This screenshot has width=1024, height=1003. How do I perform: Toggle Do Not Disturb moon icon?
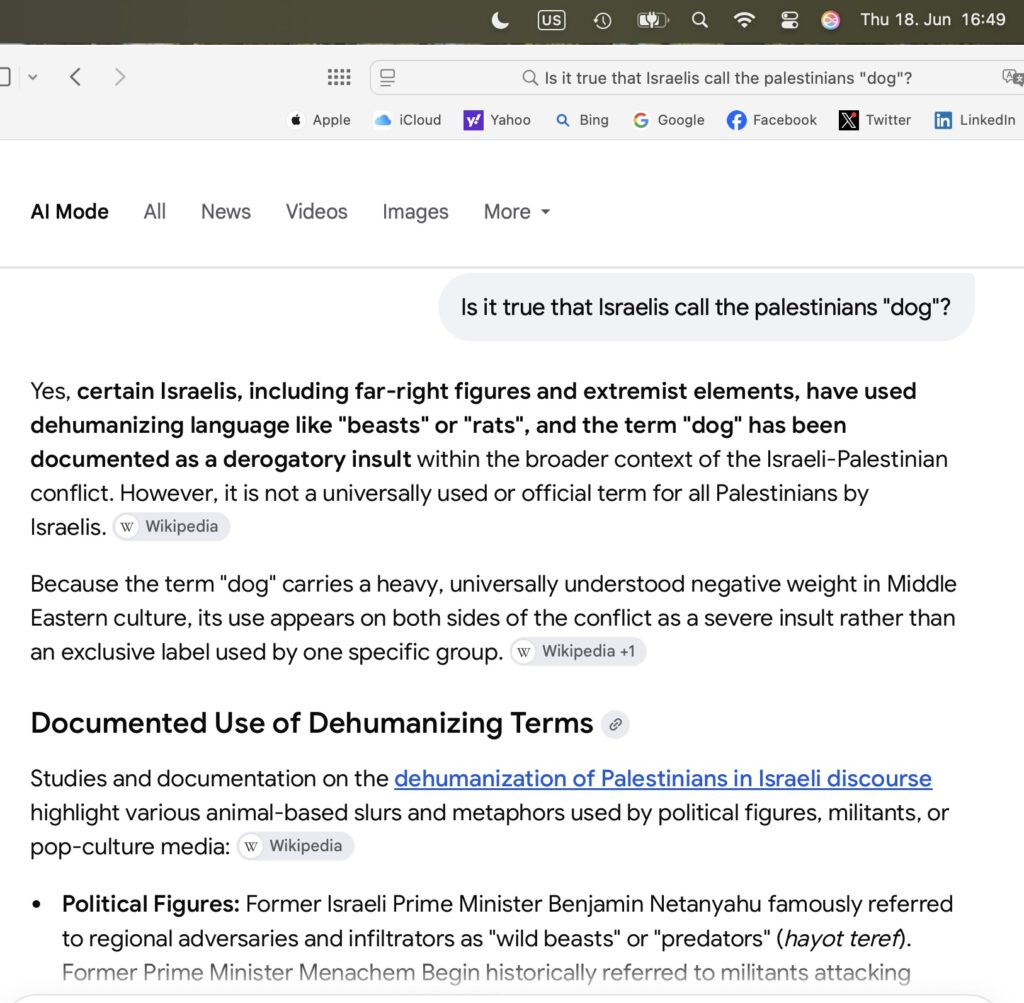pyautogui.click(x=500, y=20)
